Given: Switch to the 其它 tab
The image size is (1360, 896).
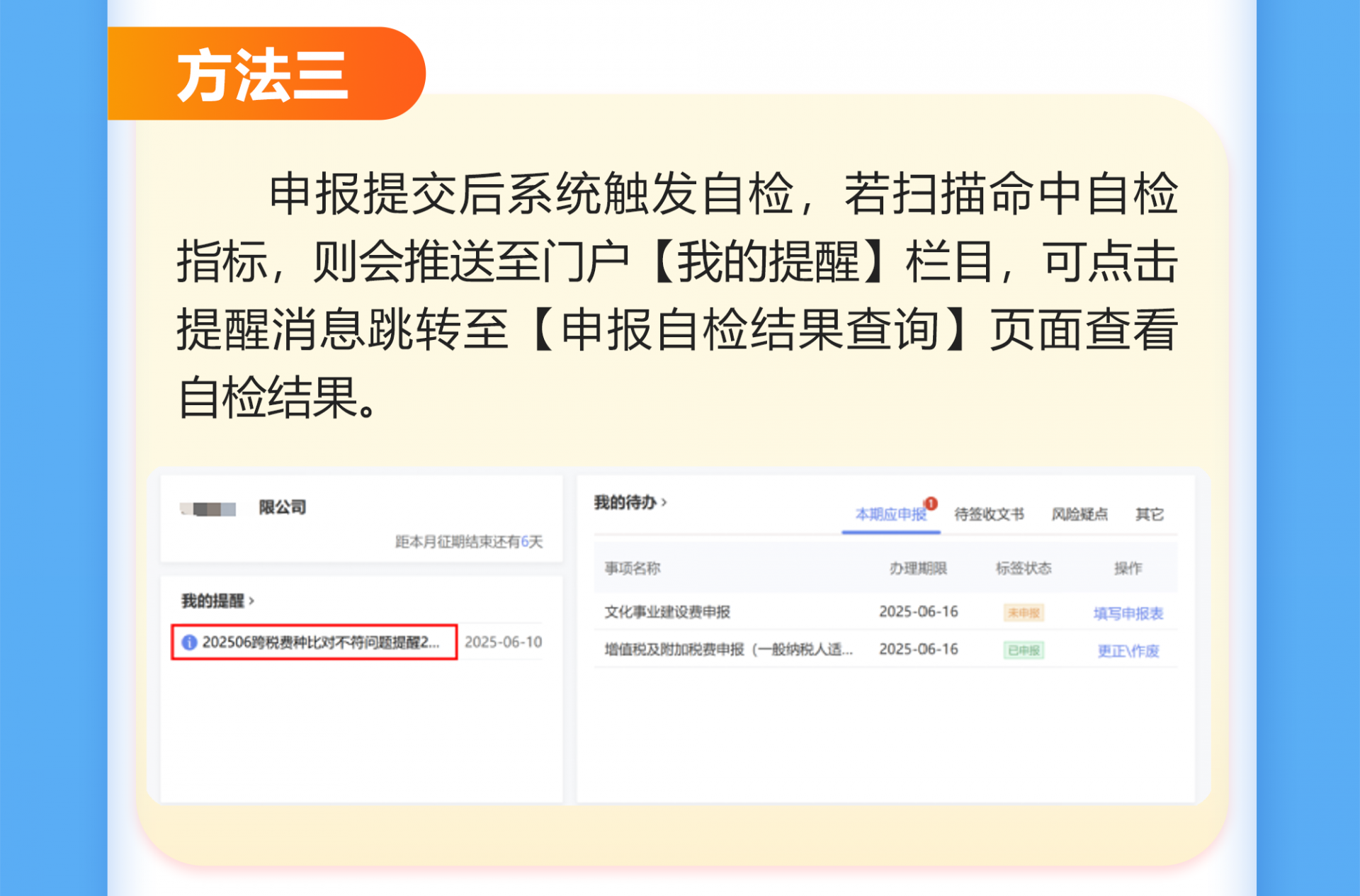Looking at the screenshot, I should (1149, 514).
